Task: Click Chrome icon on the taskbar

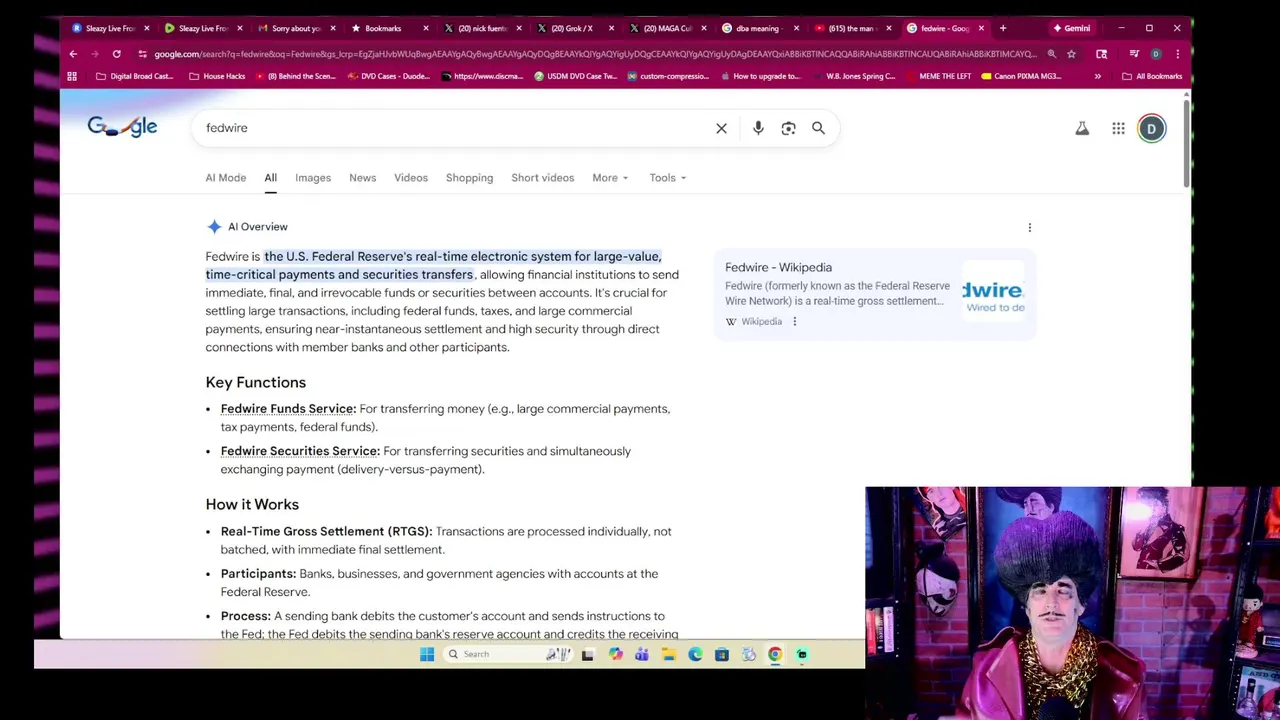Action: point(775,654)
